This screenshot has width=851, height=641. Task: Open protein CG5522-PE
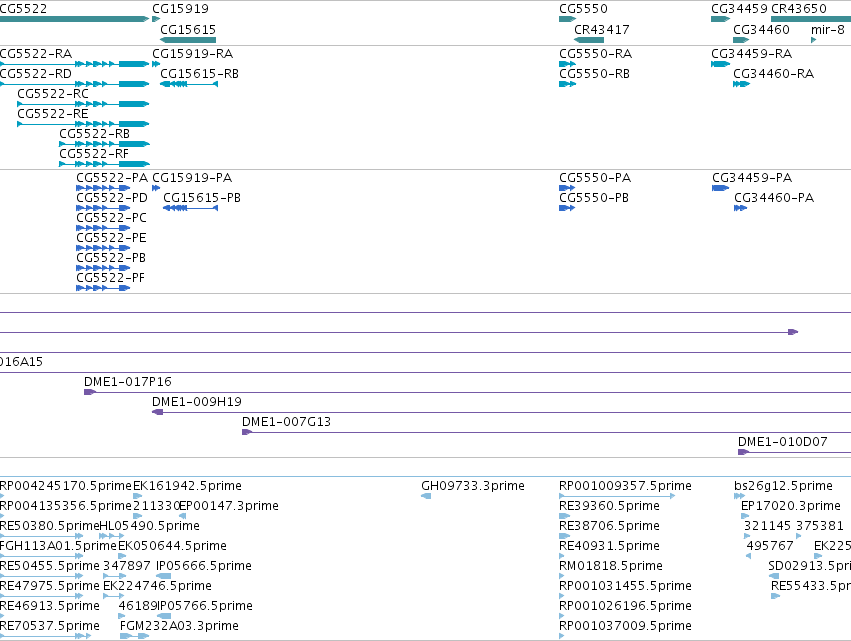(x=111, y=238)
